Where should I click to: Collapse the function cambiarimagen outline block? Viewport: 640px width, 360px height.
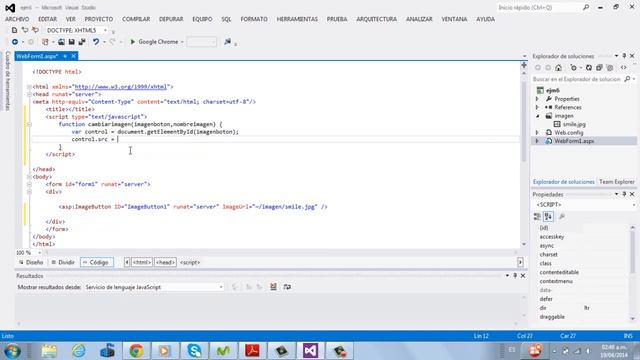[x=29, y=124]
